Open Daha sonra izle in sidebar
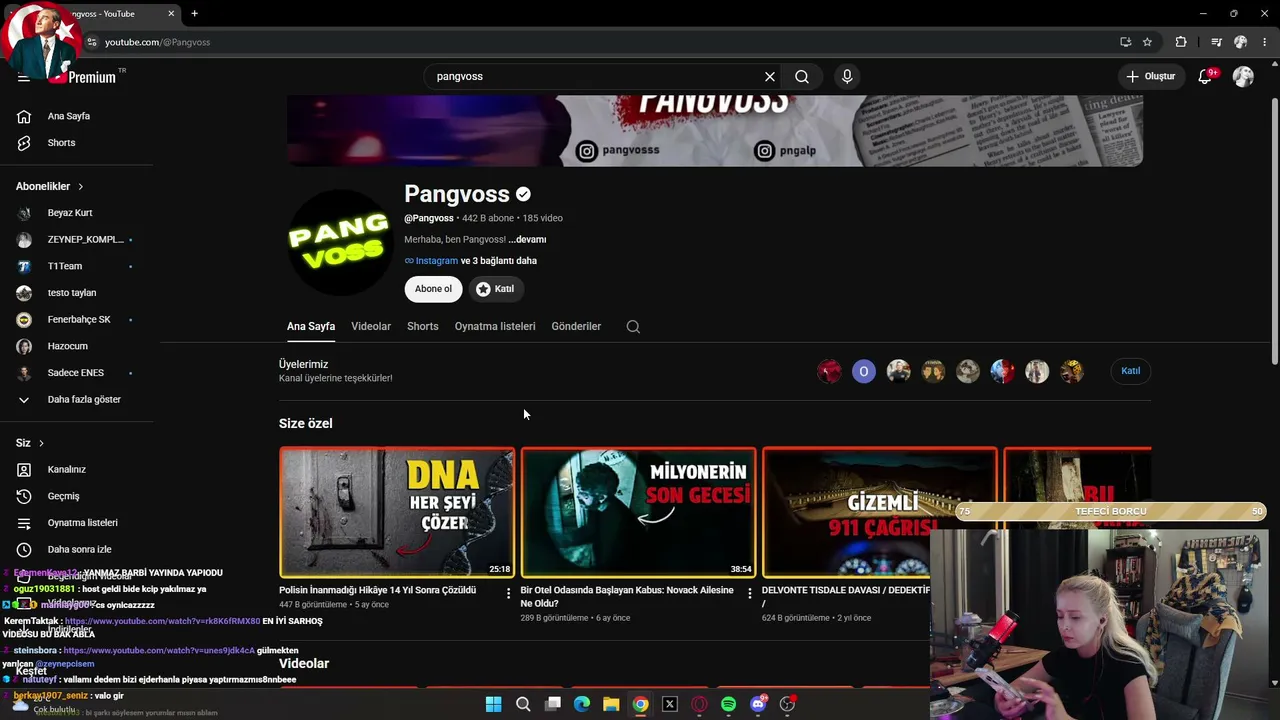Viewport: 1280px width, 720px height. (x=79, y=549)
